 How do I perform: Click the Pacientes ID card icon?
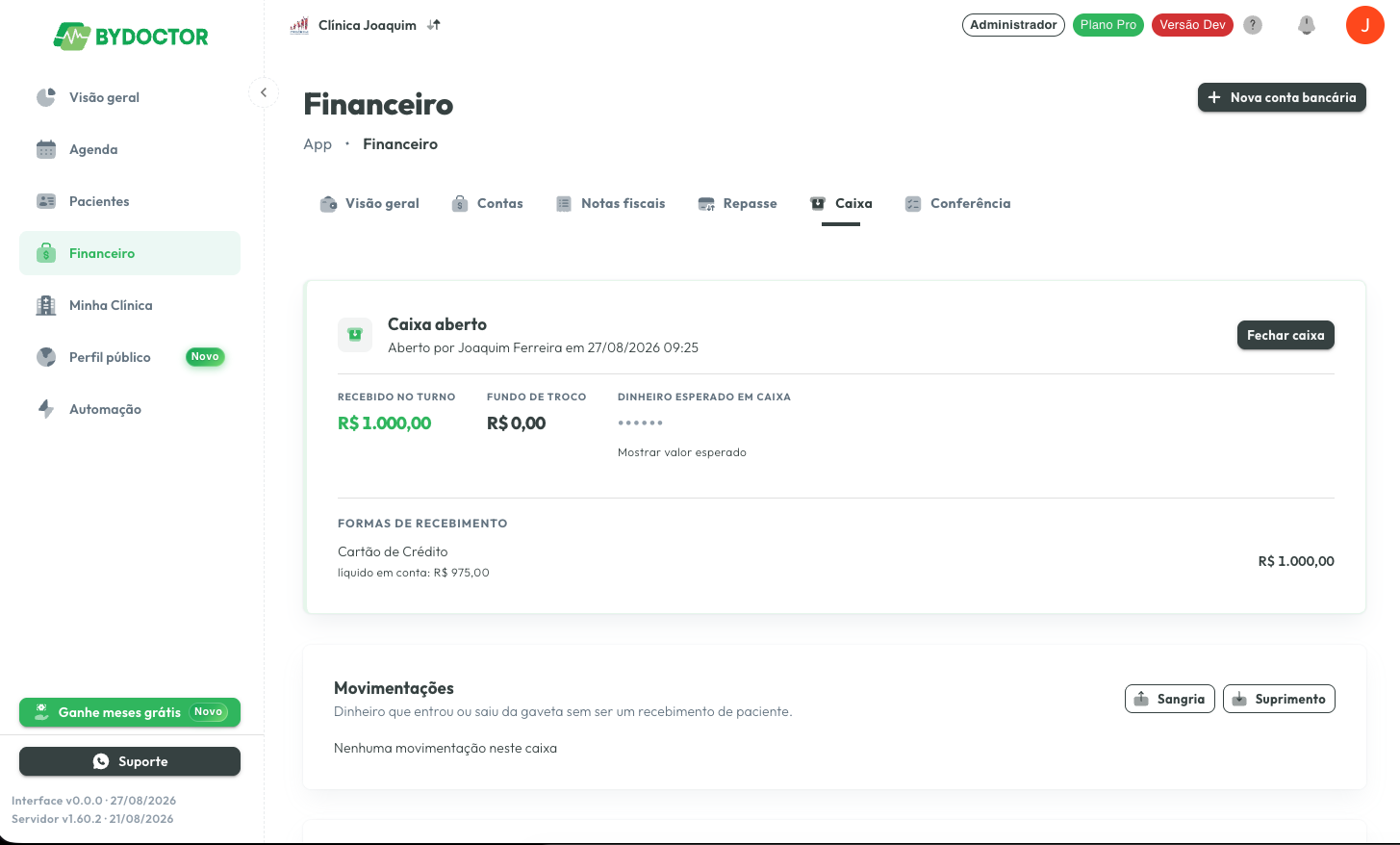point(46,201)
